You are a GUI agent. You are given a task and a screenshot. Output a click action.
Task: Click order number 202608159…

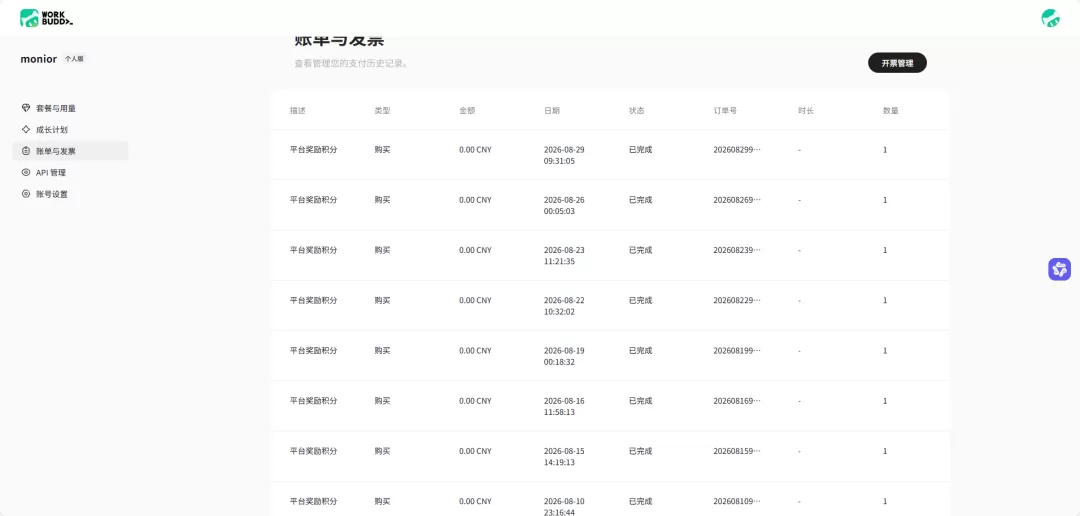tap(737, 451)
